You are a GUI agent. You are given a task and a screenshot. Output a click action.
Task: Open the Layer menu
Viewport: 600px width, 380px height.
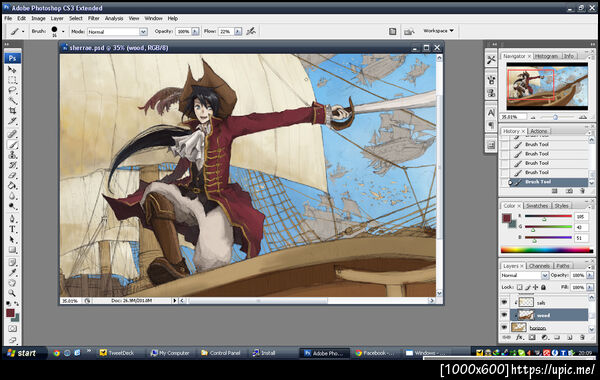[x=57, y=18]
